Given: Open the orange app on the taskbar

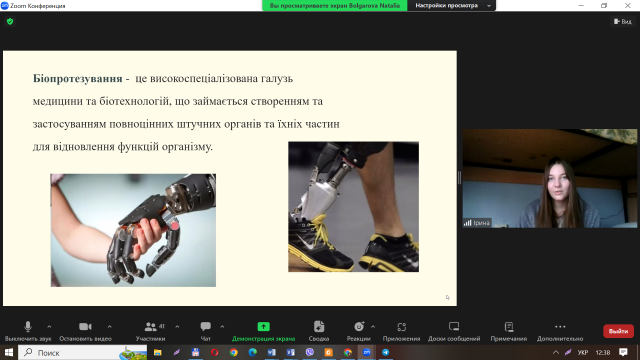Looking at the screenshot, I should [x=329, y=352].
